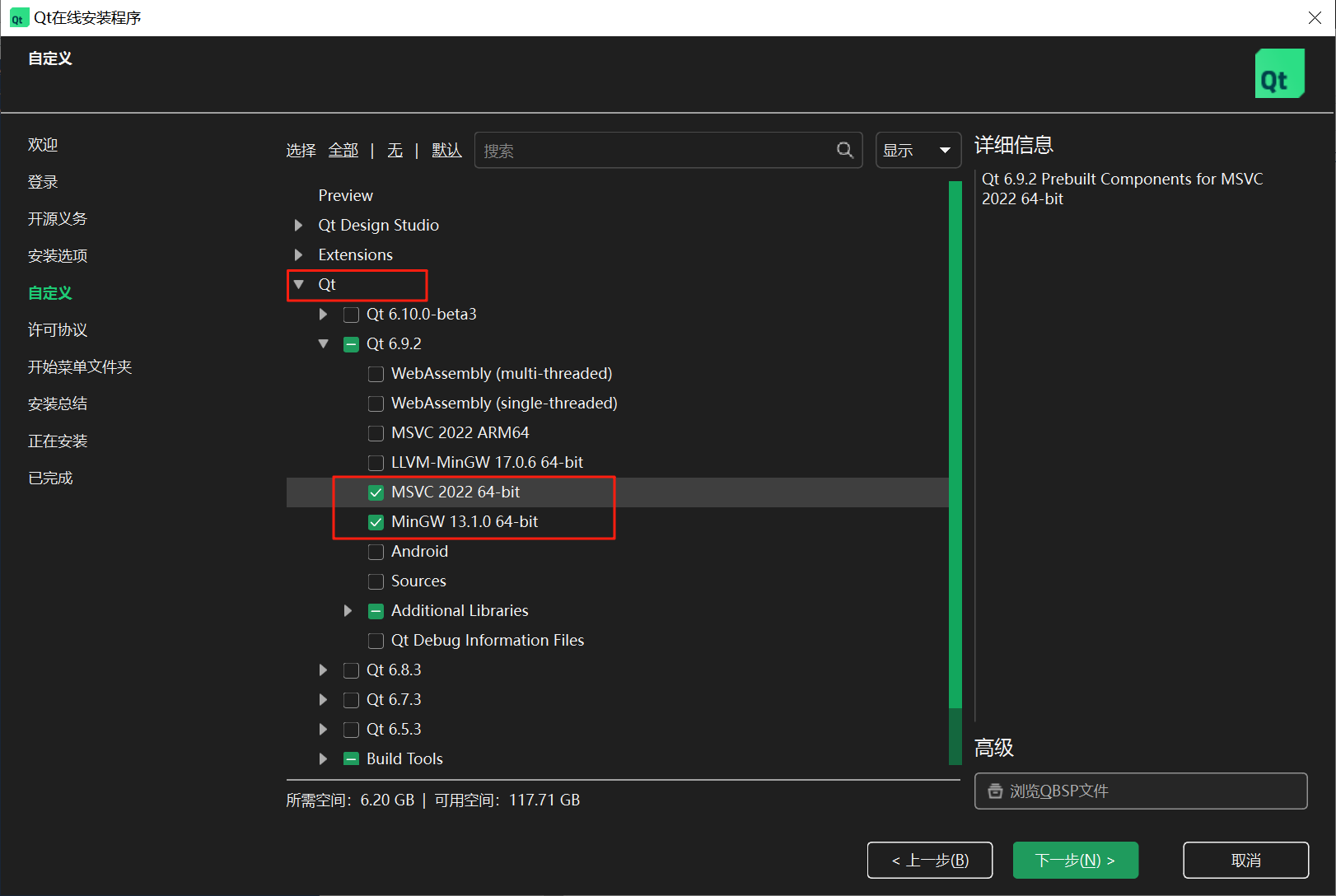Click the Qt logo in header

pos(1279,73)
